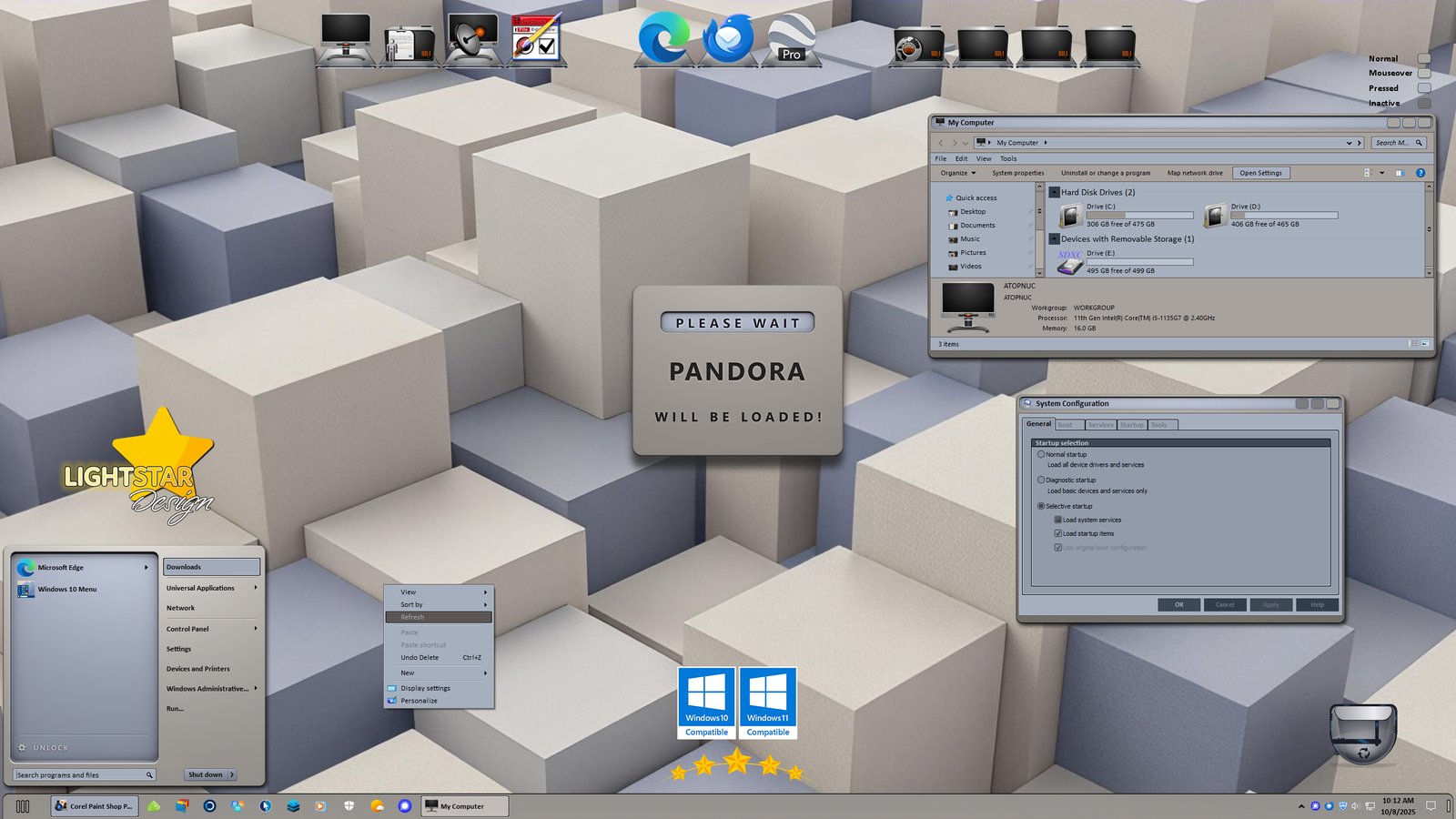The height and width of the screenshot is (819, 1456).
Task: Choose Diagnostic startup option
Action: pos(1041,480)
